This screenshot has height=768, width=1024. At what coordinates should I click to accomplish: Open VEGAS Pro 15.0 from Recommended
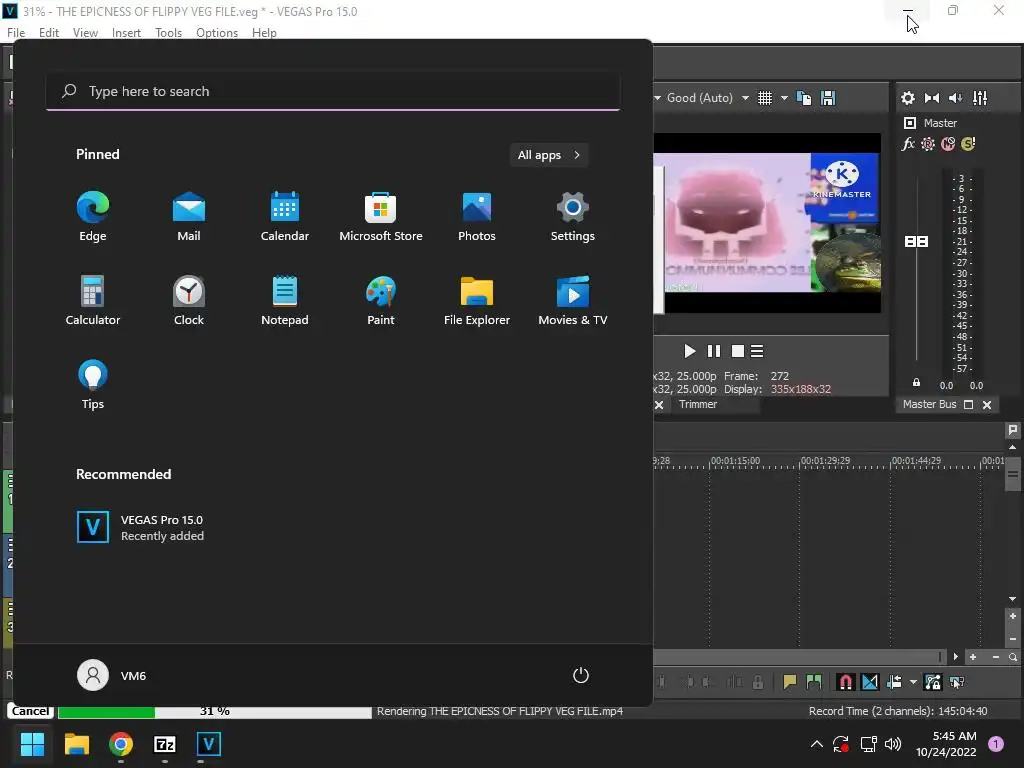(x=140, y=527)
